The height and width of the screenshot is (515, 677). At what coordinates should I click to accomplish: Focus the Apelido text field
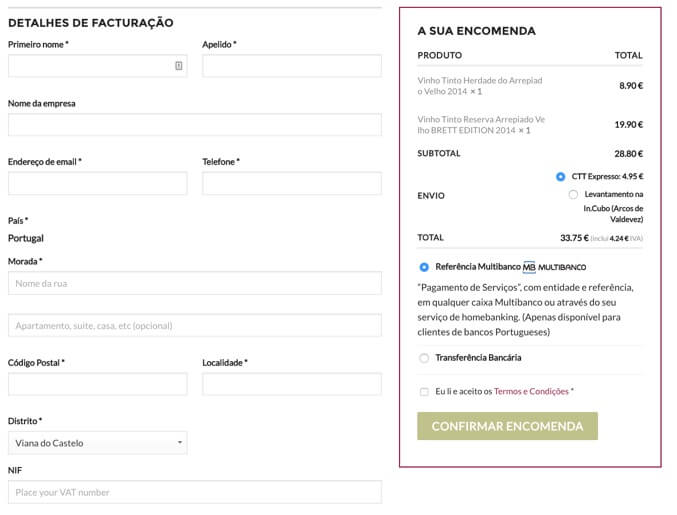(291, 66)
